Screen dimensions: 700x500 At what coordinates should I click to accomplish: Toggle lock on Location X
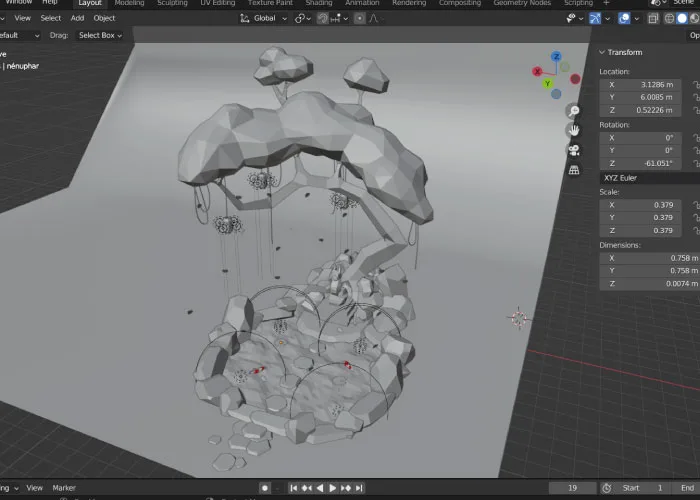click(696, 84)
